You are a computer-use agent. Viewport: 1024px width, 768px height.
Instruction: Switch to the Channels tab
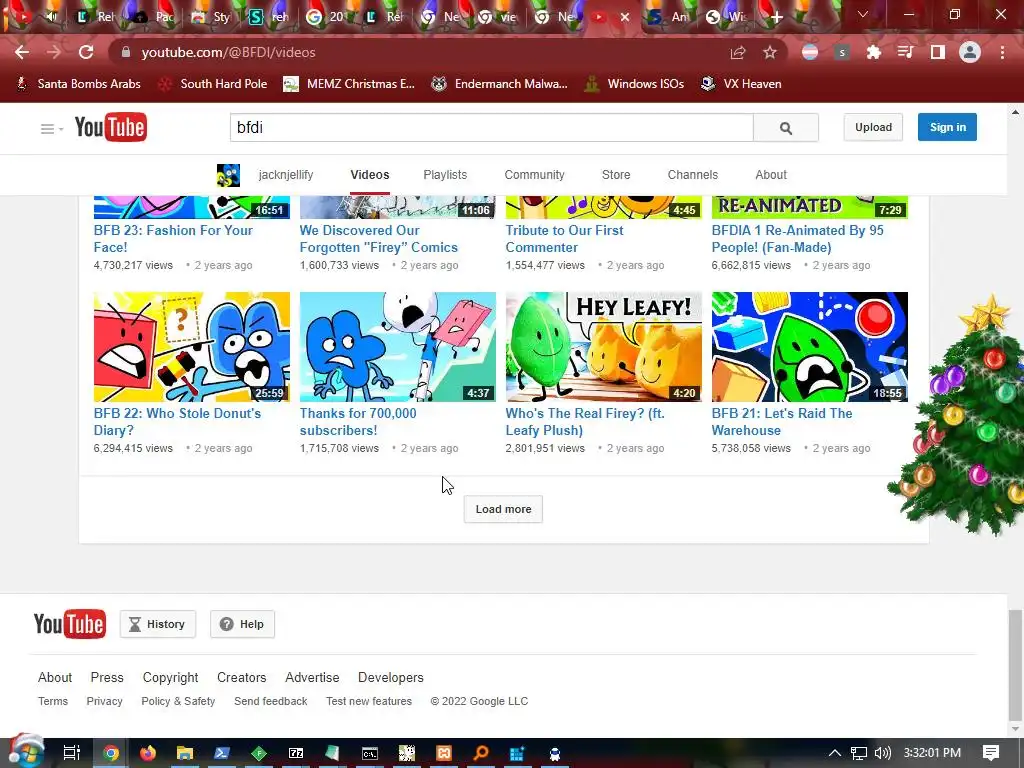(x=692, y=175)
